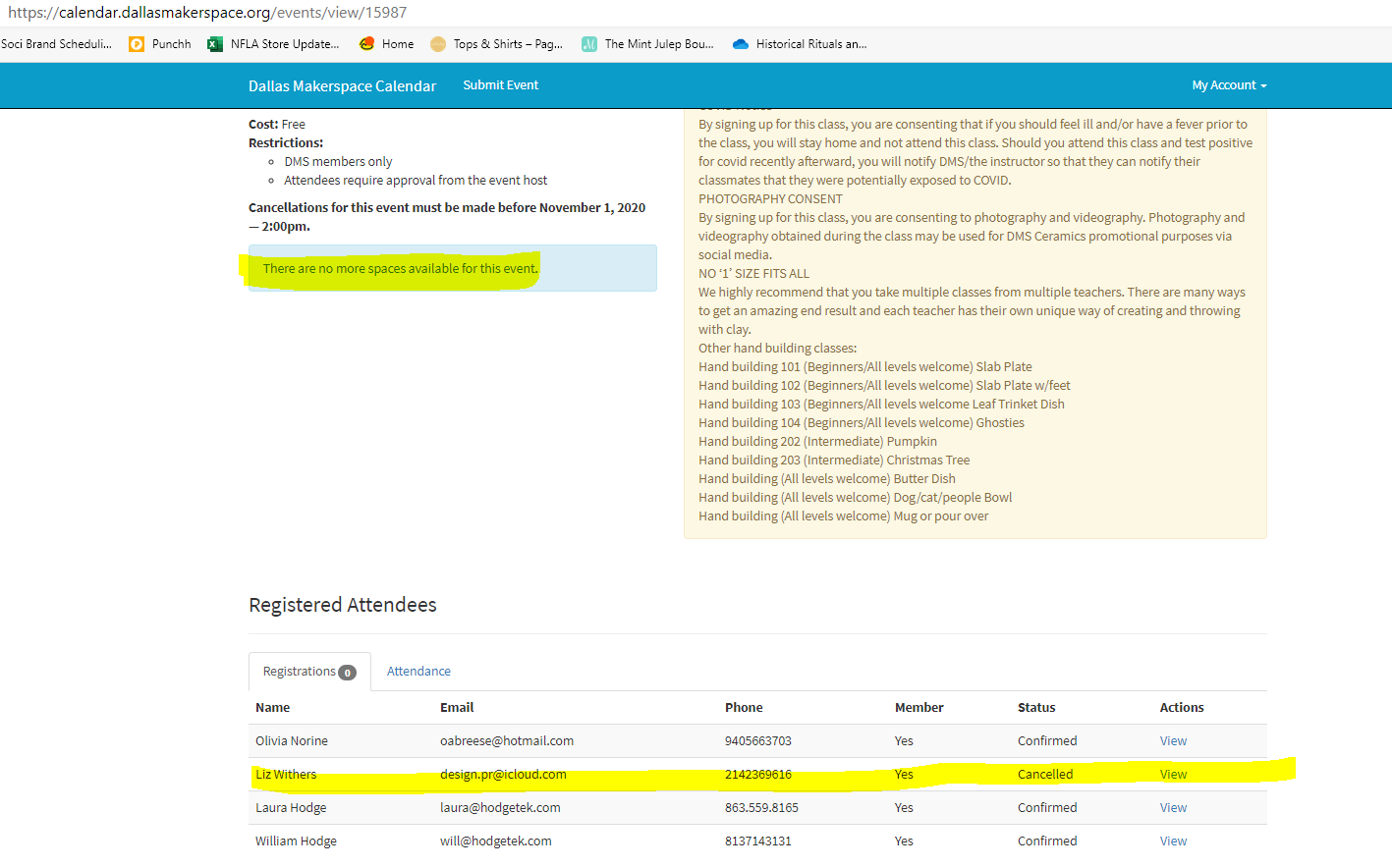
Task: Open the Historical Rituals cloud bookmark icon
Action: 741,44
